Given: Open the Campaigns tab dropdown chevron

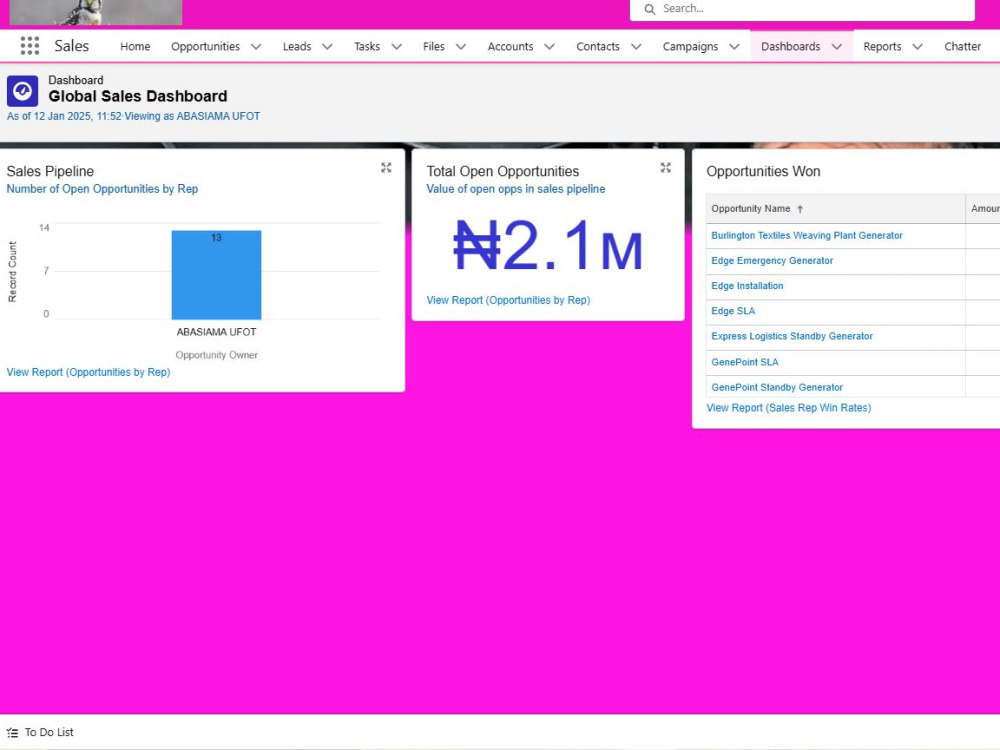Looking at the screenshot, I should tap(734, 47).
